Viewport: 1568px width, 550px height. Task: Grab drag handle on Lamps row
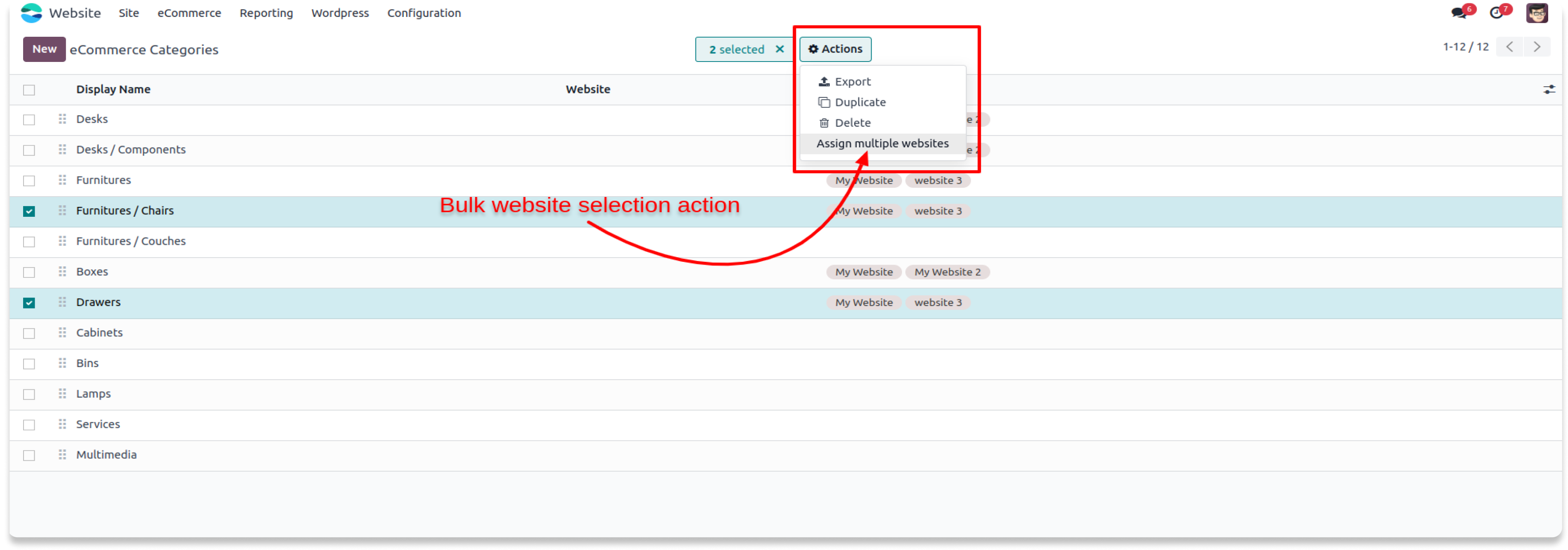(62, 394)
